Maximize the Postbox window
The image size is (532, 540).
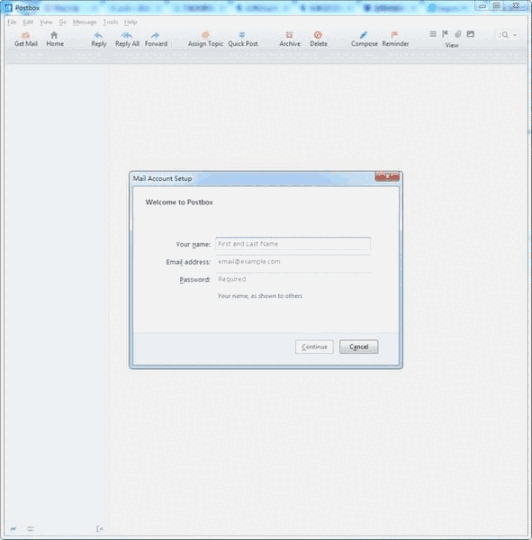[496, 6]
